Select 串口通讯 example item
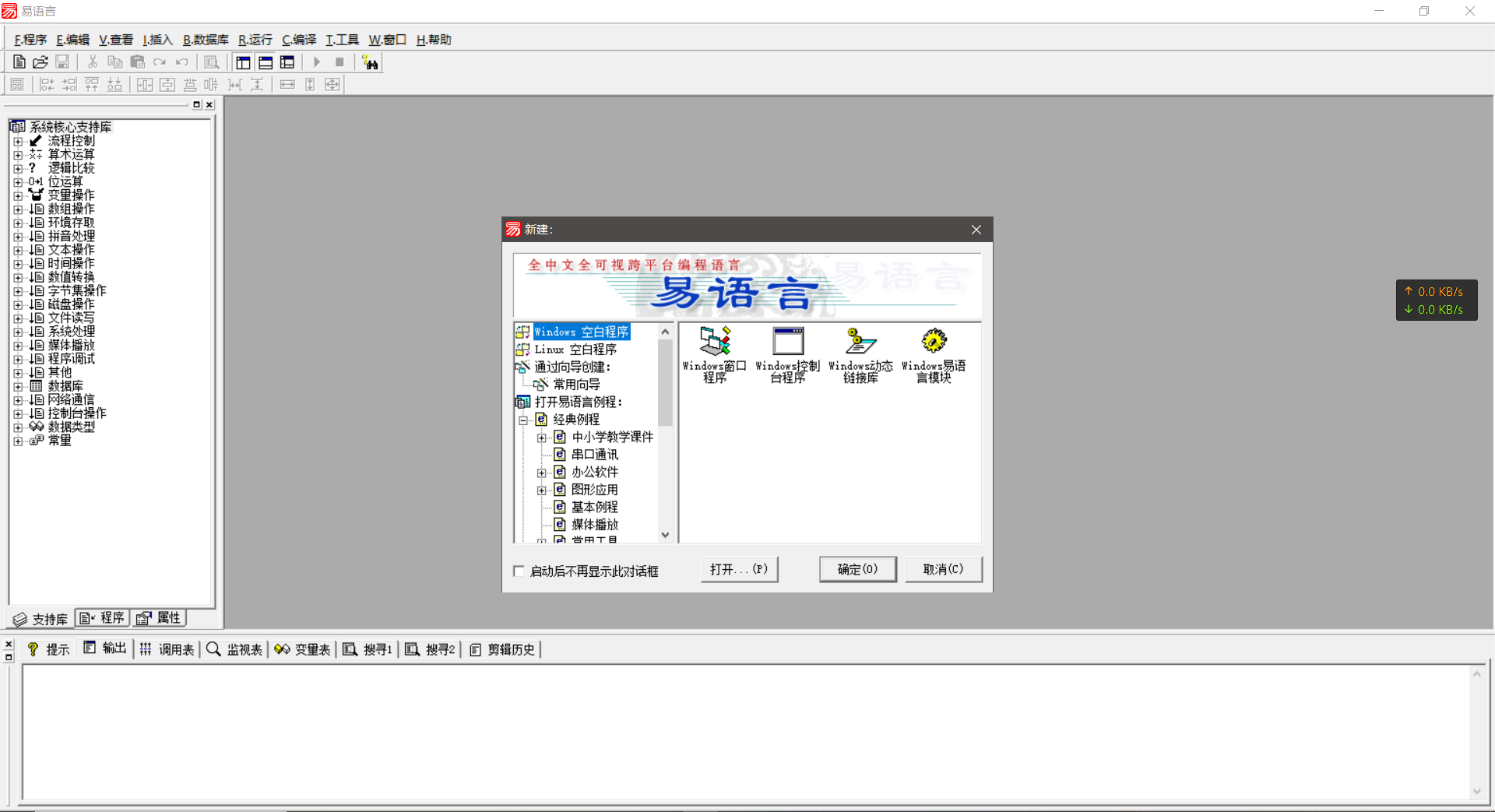 (595, 455)
